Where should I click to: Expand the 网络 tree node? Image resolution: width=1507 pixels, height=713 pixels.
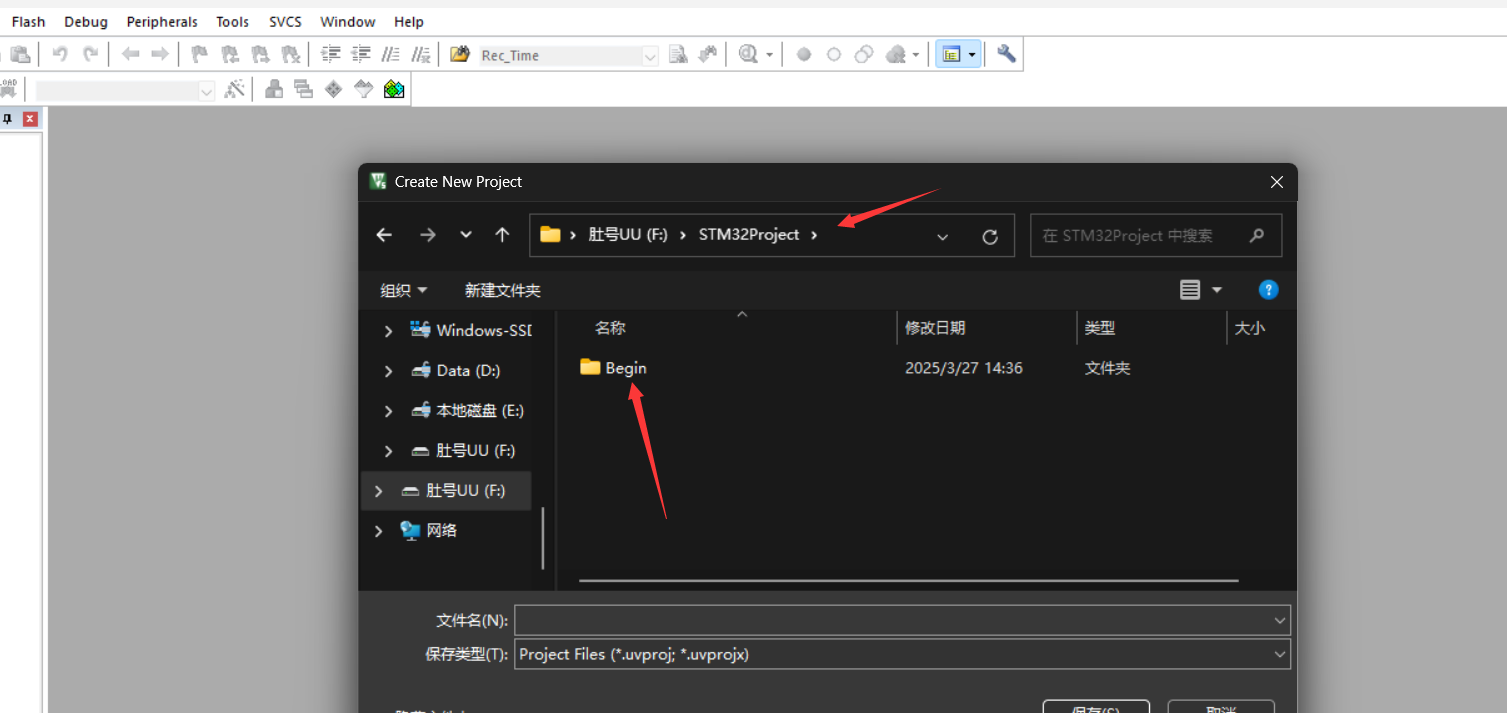(378, 531)
